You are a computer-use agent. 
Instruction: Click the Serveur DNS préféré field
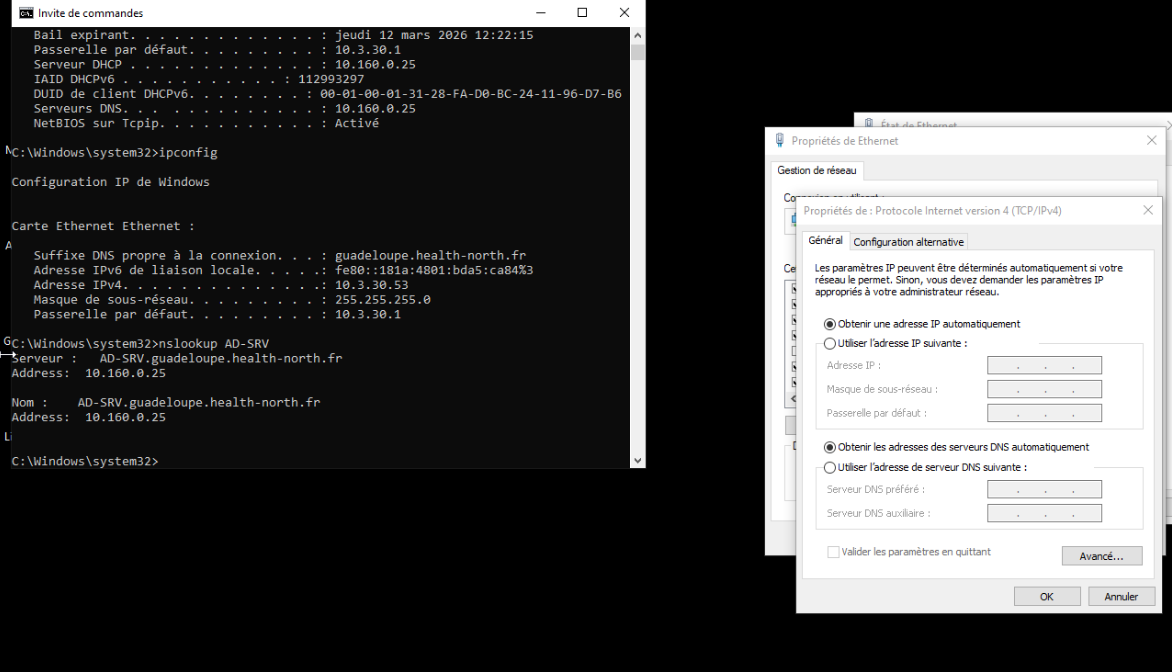pos(1044,489)
